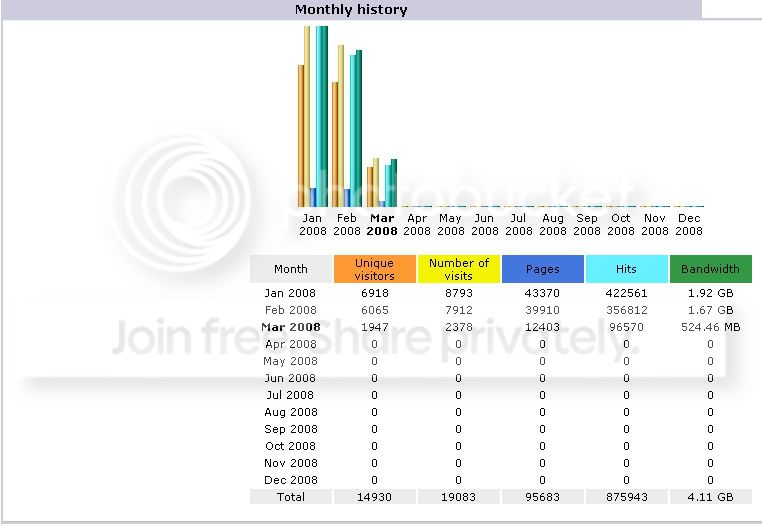Click the February hits cyan bar
The width and height of the screenshot is (762, 526).
pyautogui.click(x=353, y=131)
